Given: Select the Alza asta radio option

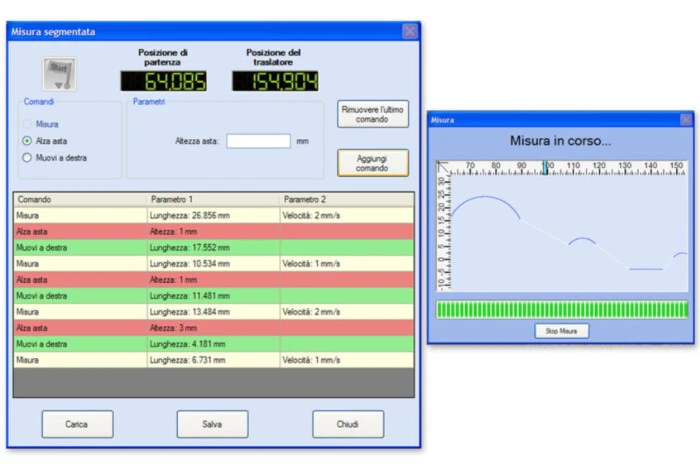Looking at the screenshot, I should click(27, 141).
